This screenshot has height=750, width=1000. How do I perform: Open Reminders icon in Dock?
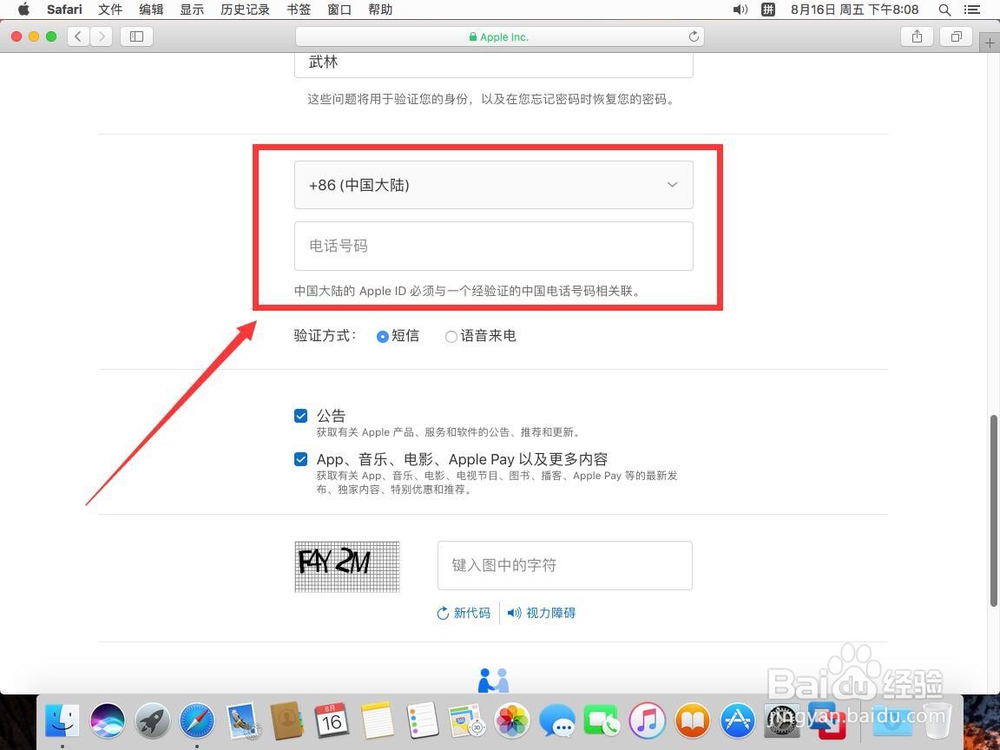[x=422, y=721]
